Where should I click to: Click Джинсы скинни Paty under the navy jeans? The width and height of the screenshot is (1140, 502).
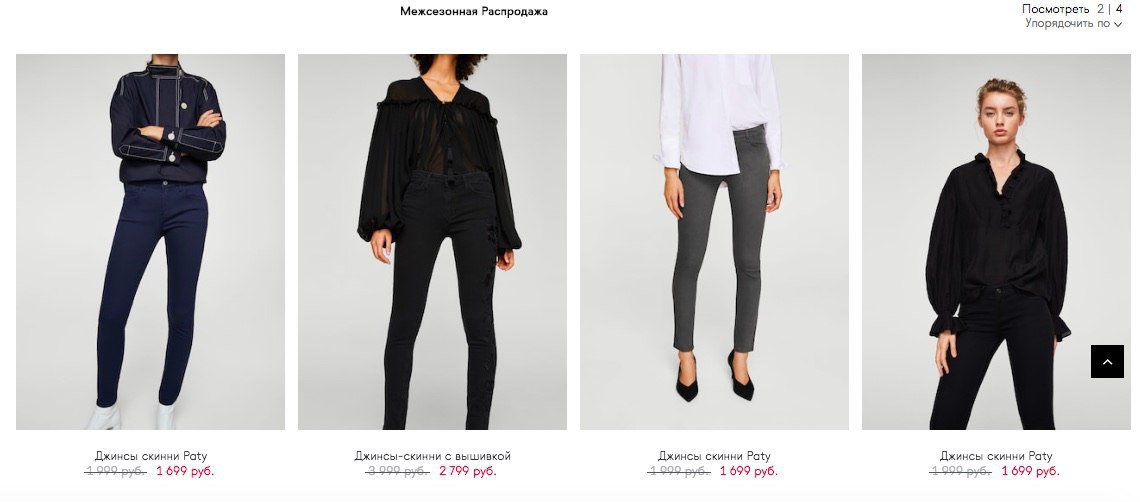pos(150,456)
